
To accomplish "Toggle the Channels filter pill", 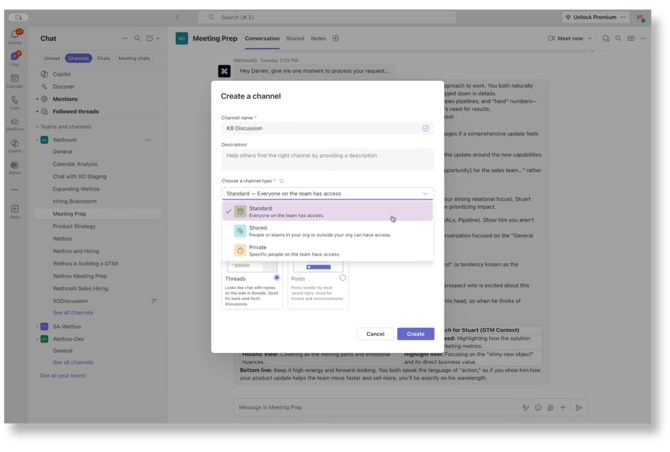I will (x=79, y=58).
